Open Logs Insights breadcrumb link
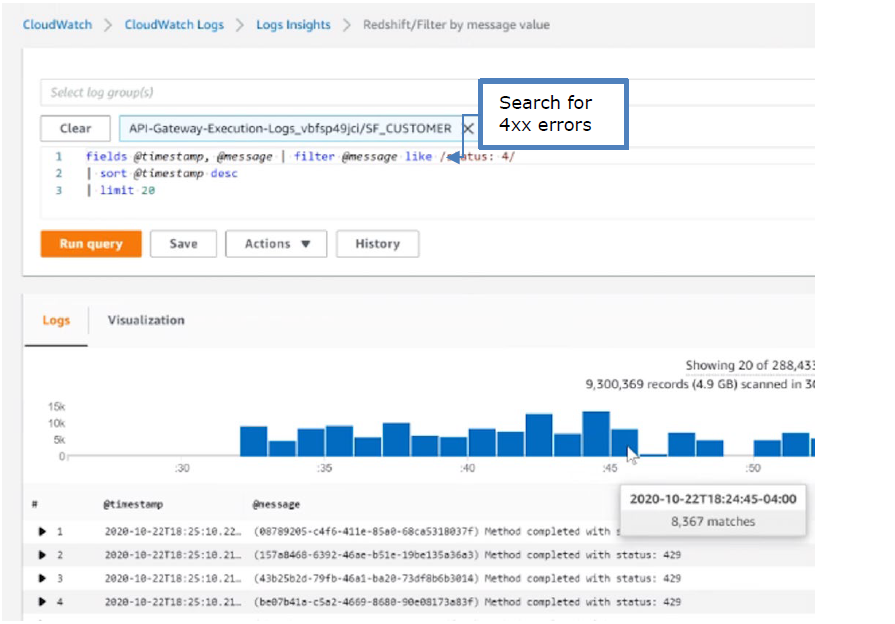This screenshot has width=895, height=624. (x=293, y=25)
